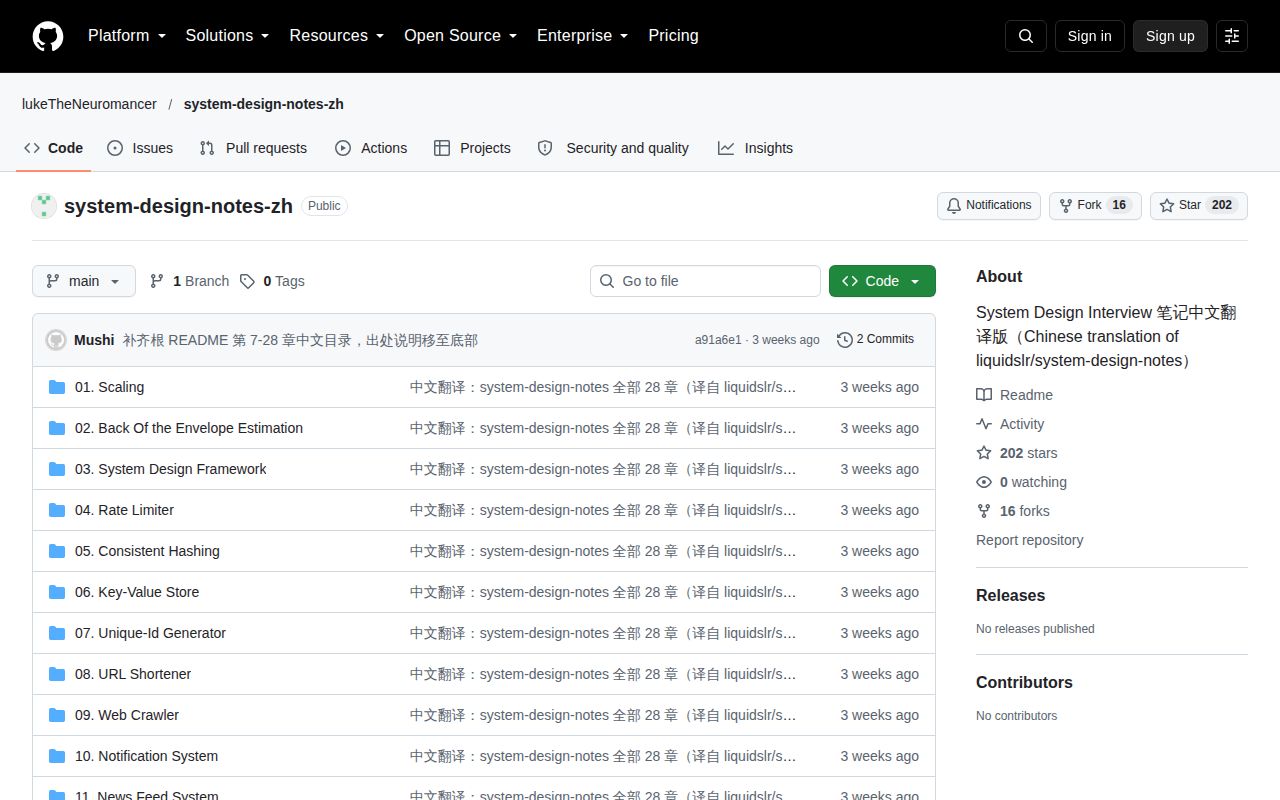Click the Notifications button

pyautogui.click(x=989, y=206)
